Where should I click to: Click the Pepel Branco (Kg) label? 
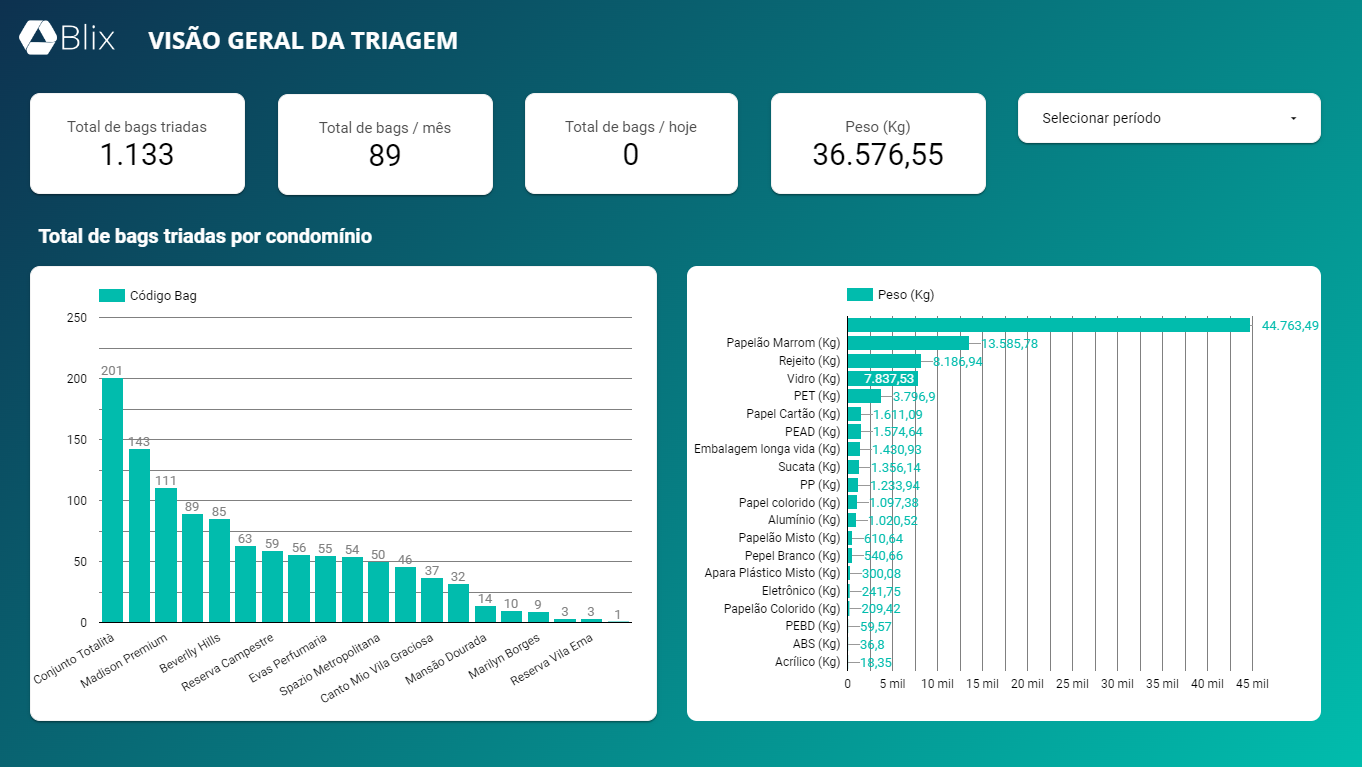[792, 556]
